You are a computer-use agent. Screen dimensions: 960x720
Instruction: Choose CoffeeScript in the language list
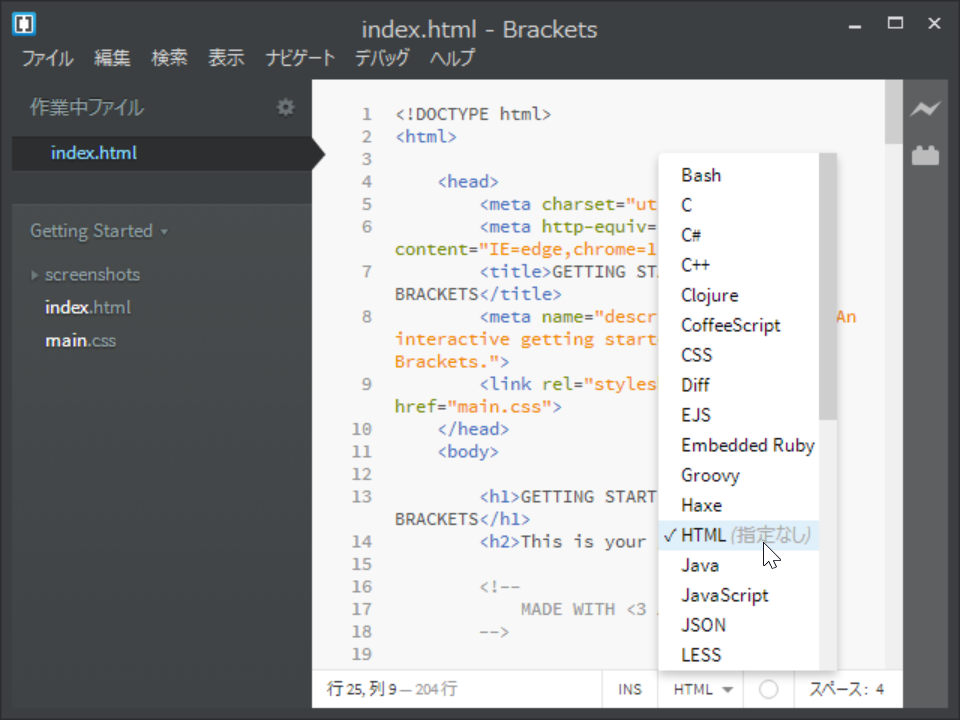click(731, 325)
